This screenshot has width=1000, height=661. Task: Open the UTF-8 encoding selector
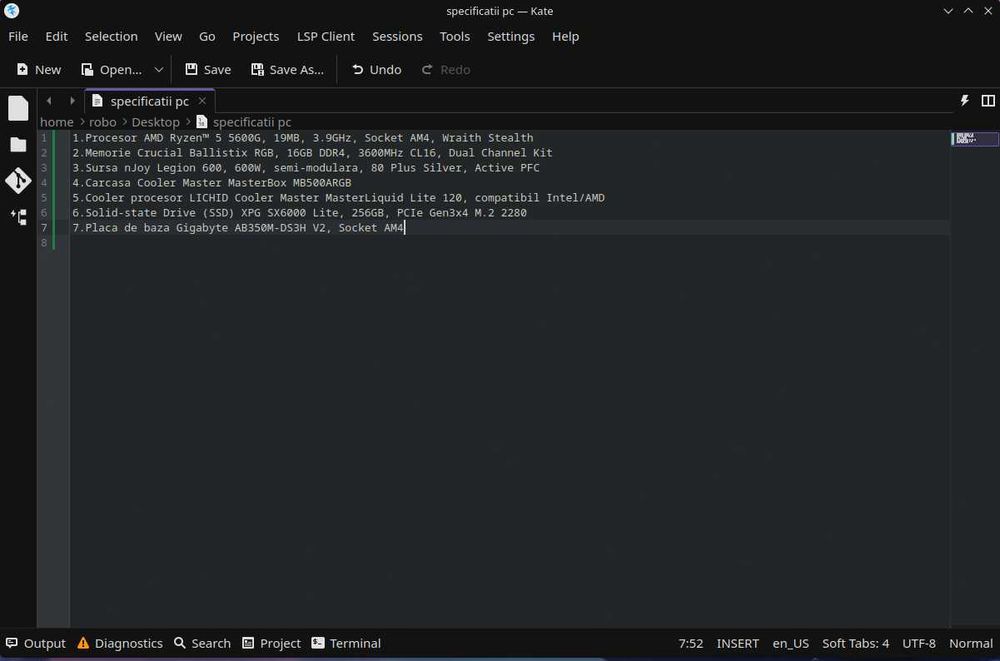click(x=919, y=643)
